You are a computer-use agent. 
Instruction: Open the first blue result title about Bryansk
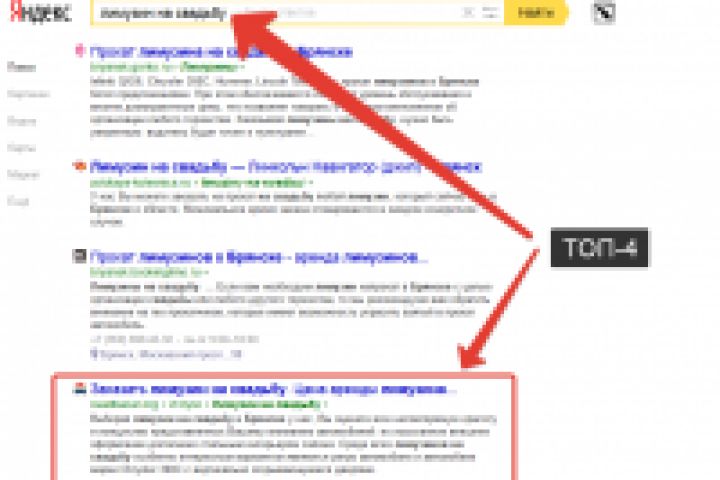point(221,51)
